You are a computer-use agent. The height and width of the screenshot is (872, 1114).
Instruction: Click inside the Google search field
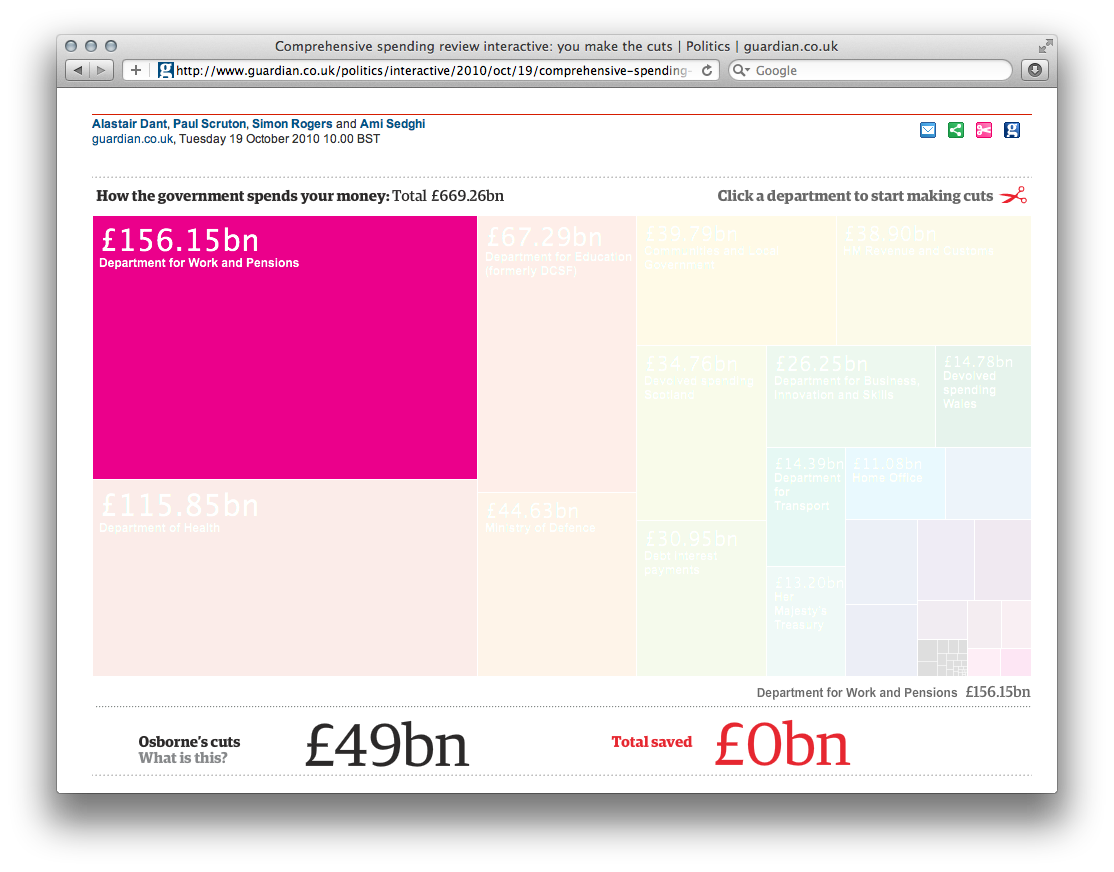[860, 70]
